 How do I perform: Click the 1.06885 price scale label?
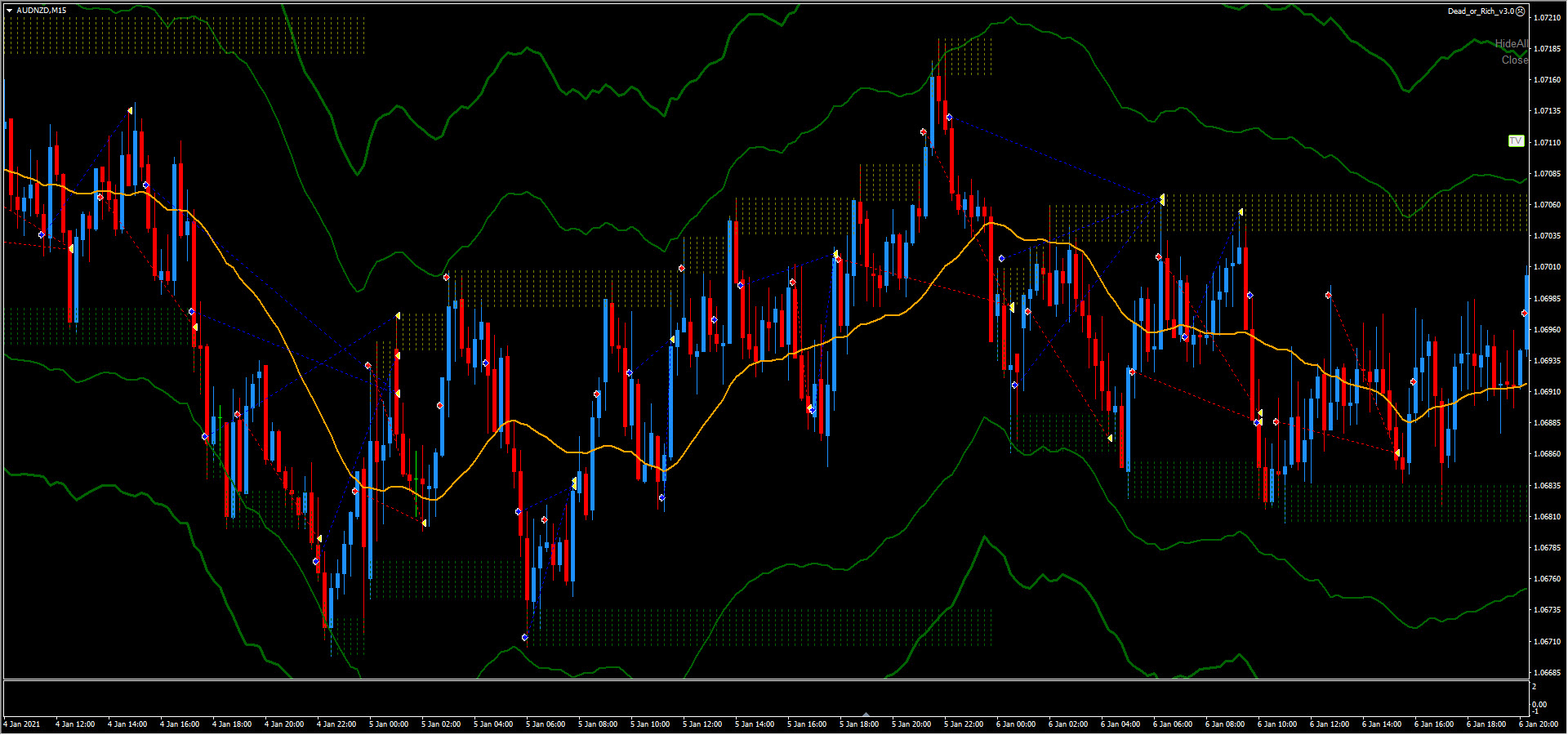pos(1547,423)
